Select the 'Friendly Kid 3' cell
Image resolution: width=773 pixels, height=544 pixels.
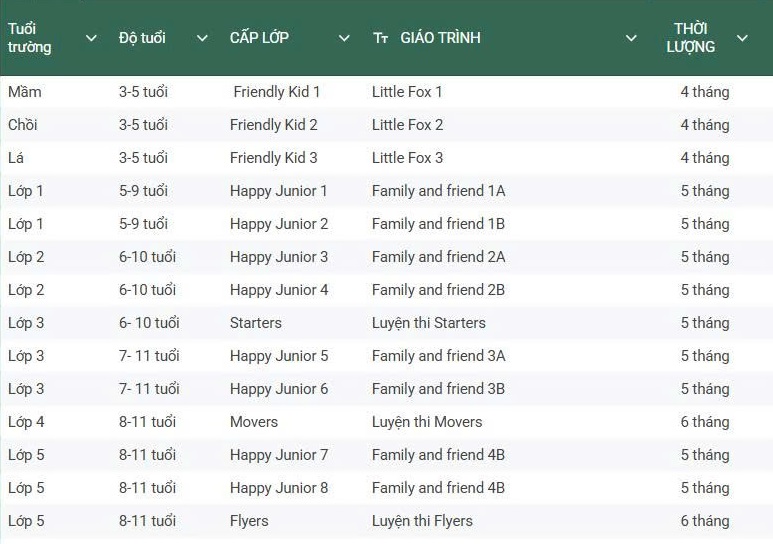point(274,158)
